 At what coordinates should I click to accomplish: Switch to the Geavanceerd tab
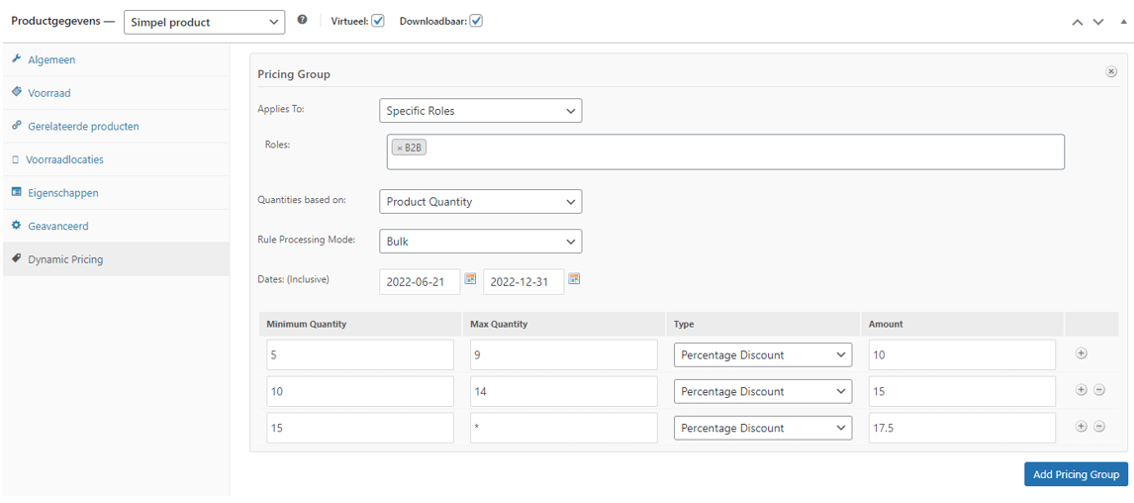[115, 226]
